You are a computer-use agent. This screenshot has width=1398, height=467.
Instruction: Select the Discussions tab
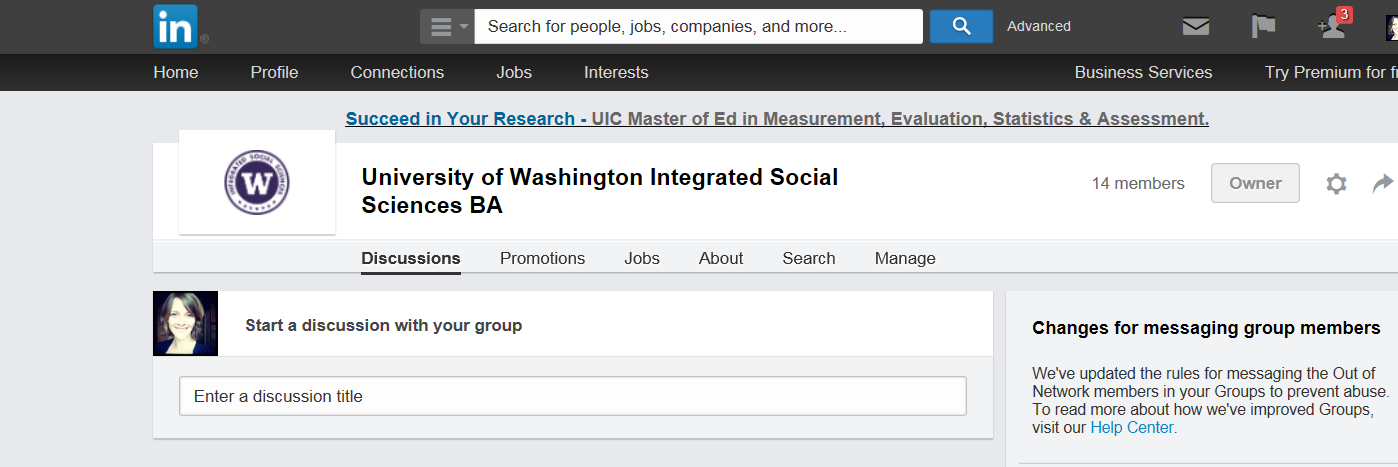[x=411, y=258]
